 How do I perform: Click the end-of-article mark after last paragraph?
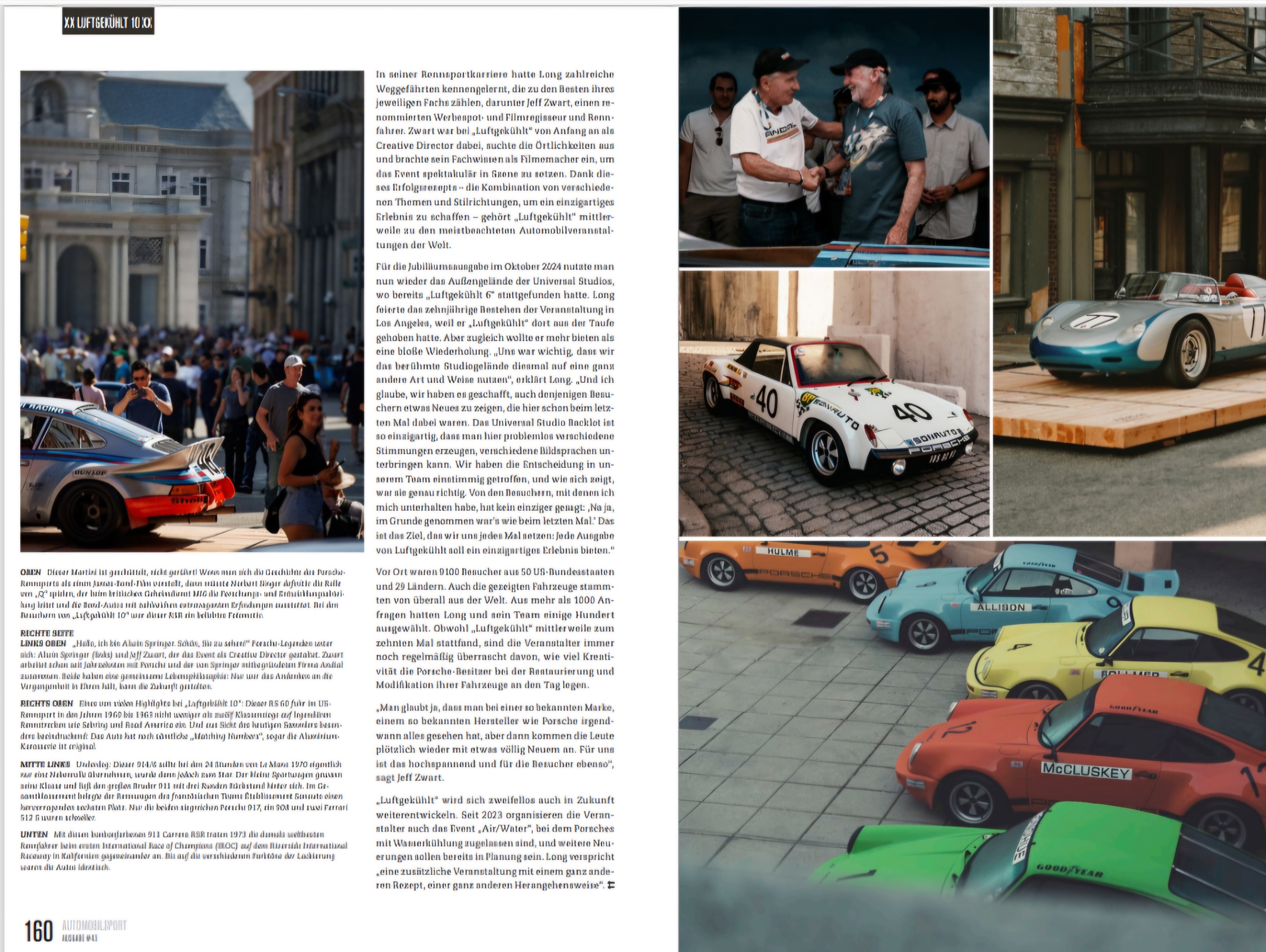pos(611,886)
